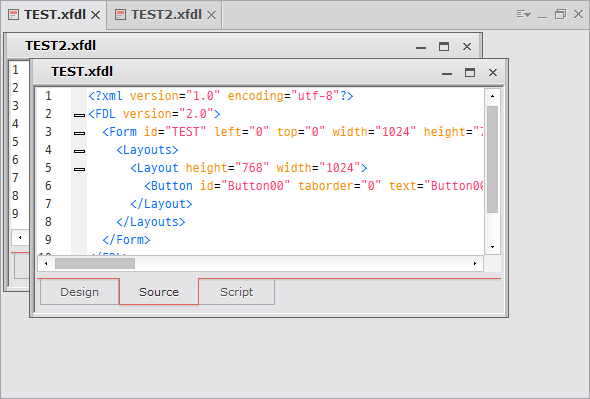This screenshot has height=399, width=590.
Task: Click the TEST2.xfdl tab file icon
Action: (x=120, y=15)
